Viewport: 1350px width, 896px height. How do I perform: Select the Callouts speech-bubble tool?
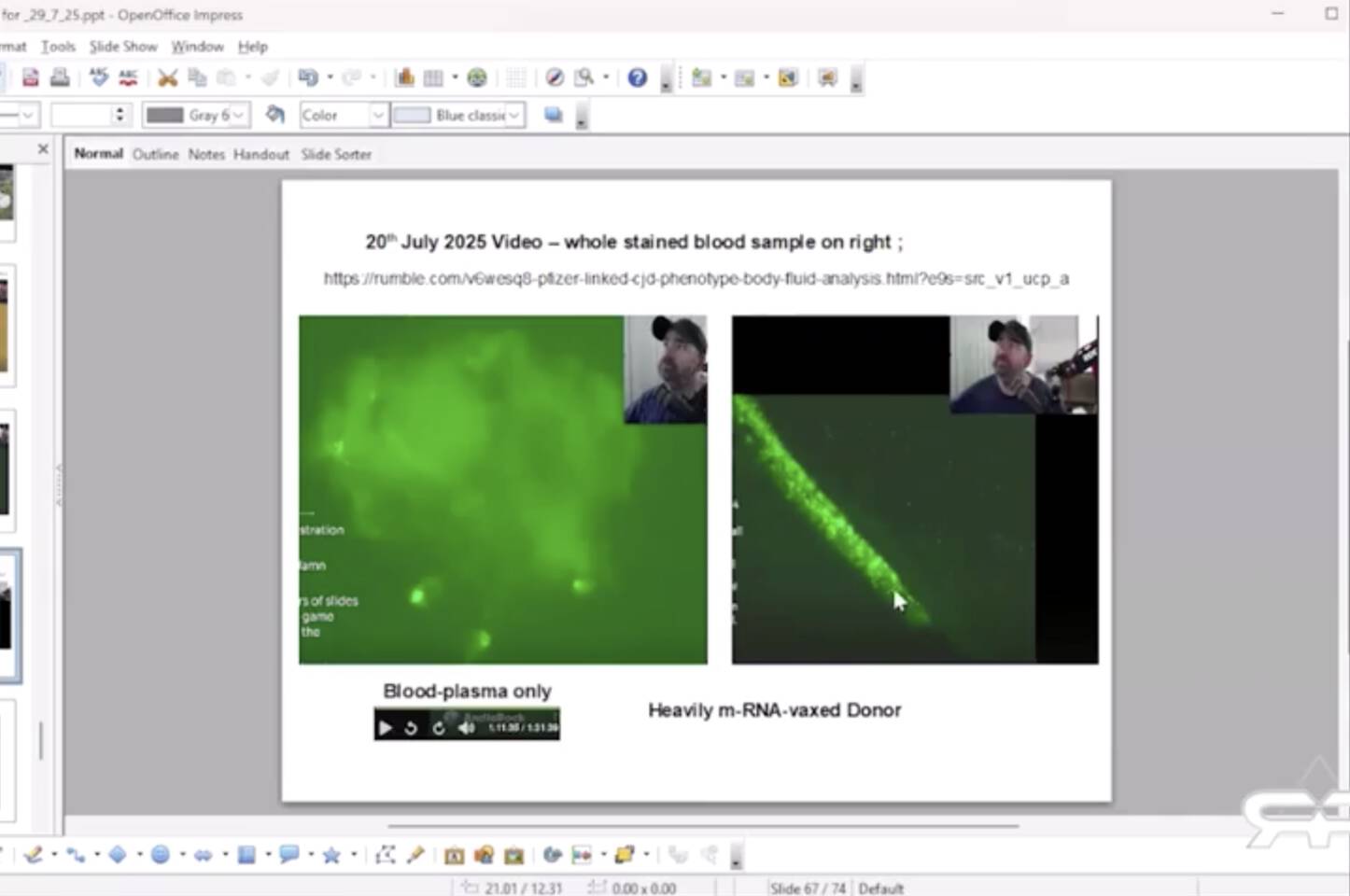click(x=289, y=854)
